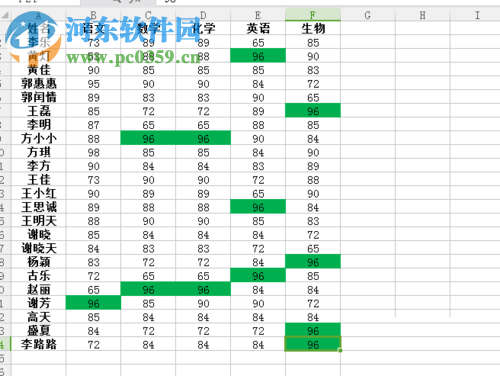Select the name cell 王小红
The height and width of the screenshot is (376, 500).
click(x=39, y=193)
